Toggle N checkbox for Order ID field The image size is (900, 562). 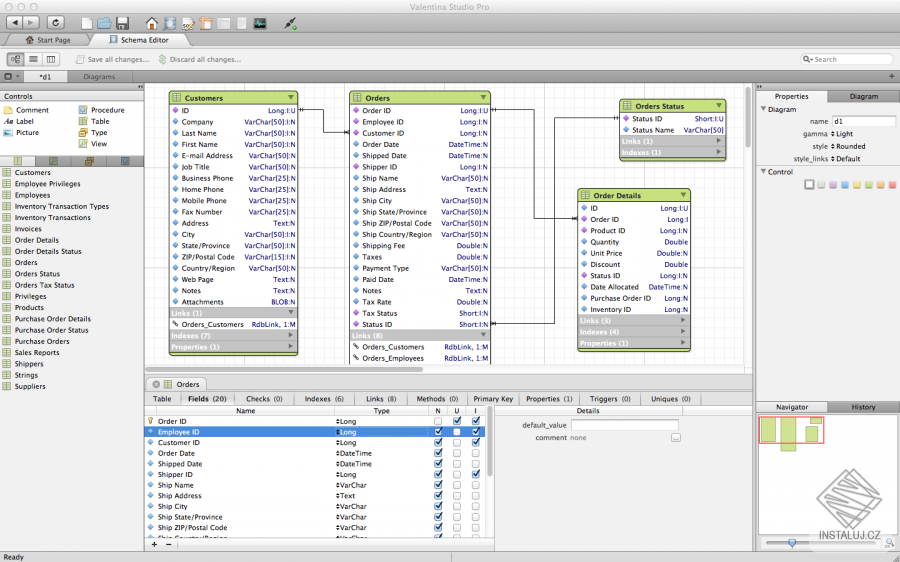point(438,421)
